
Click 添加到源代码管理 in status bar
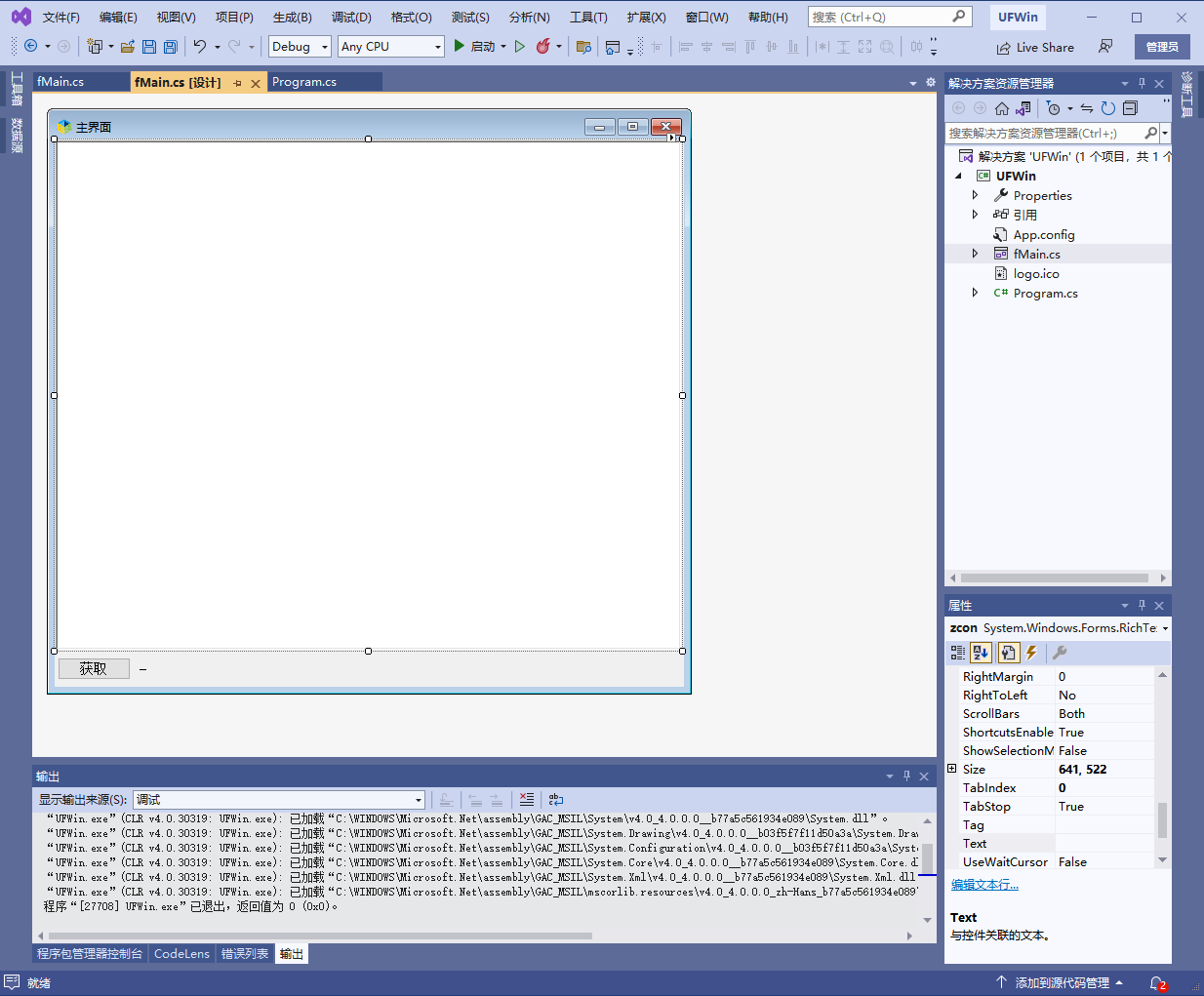click(1060, 983)
